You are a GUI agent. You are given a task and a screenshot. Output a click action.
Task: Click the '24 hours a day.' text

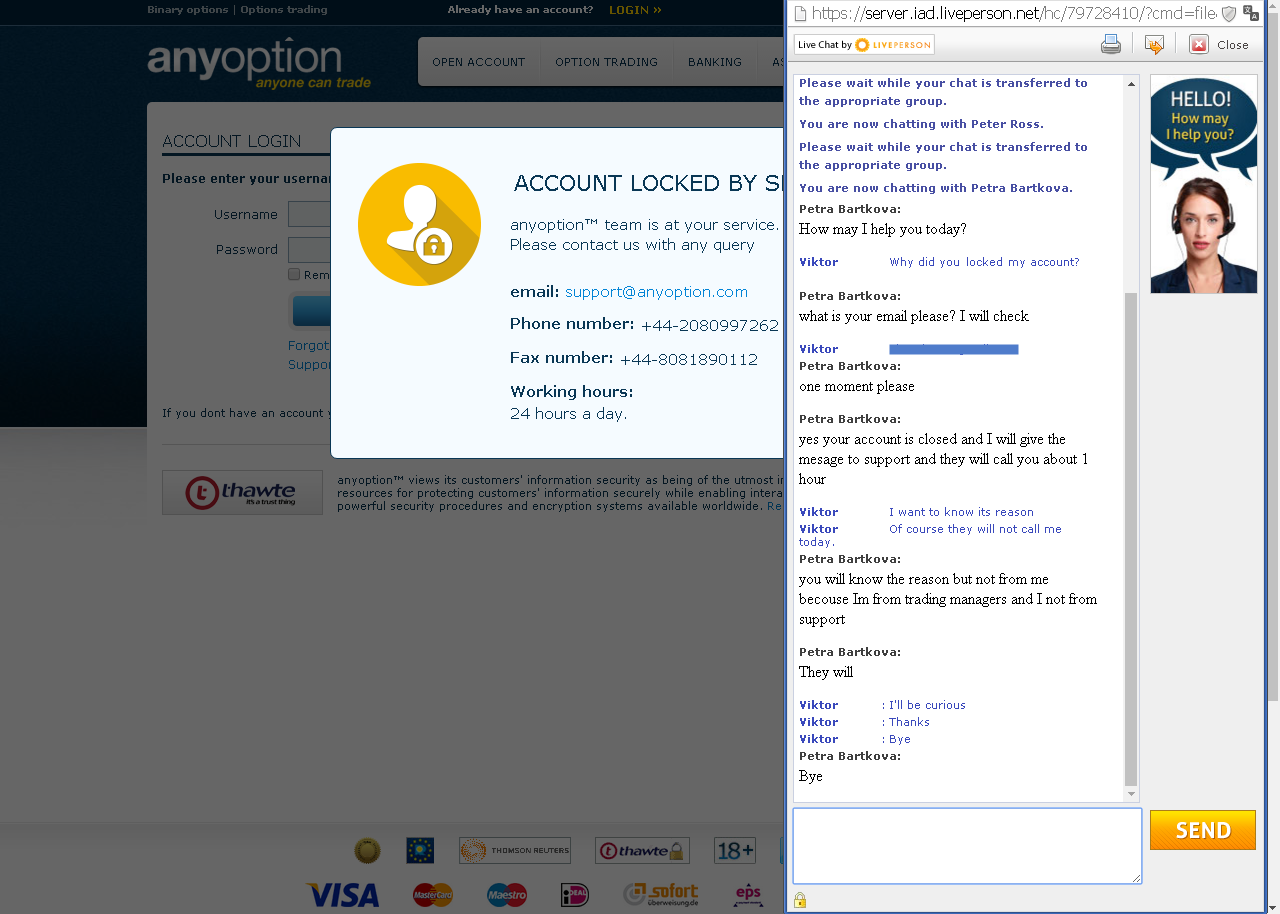coord(569,414)
